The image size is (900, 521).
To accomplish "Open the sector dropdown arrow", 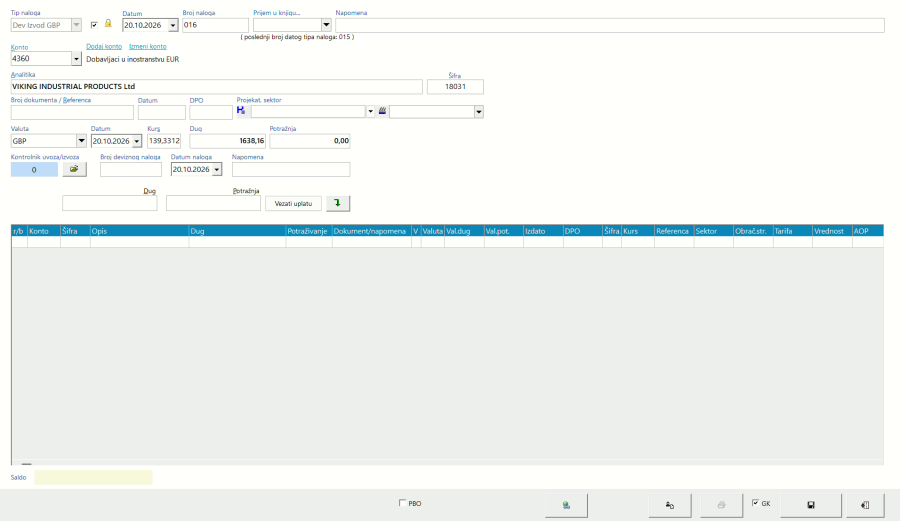I will point(479,111).
